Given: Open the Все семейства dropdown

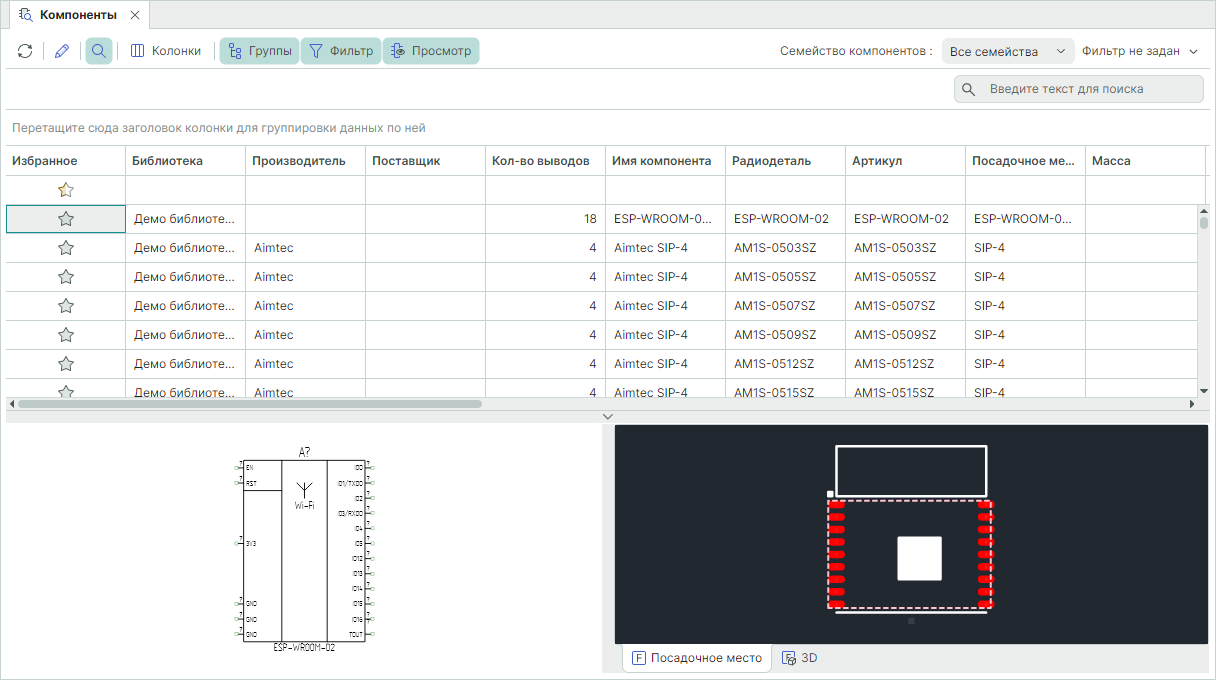Looking at the screenshot, I should [1007, 51].
